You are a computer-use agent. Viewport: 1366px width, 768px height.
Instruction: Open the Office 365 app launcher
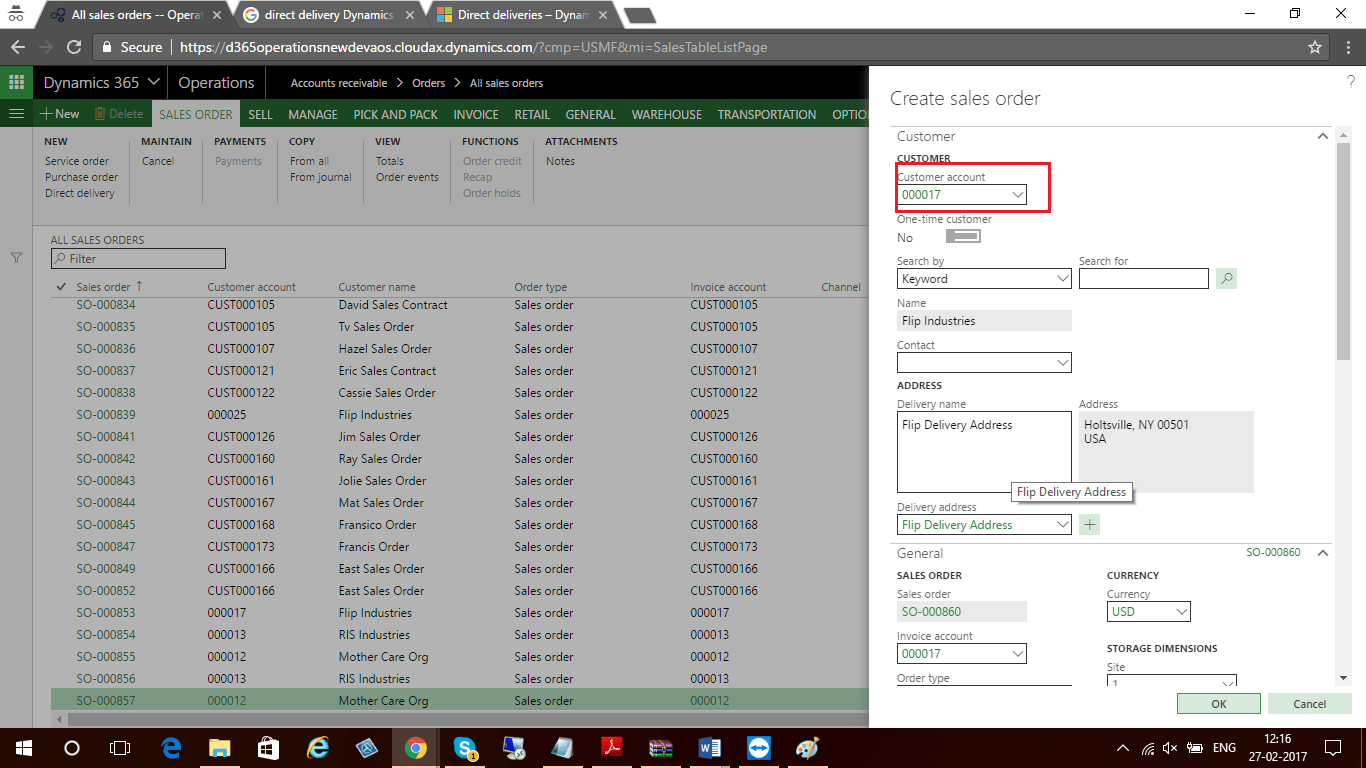[15, 81]
